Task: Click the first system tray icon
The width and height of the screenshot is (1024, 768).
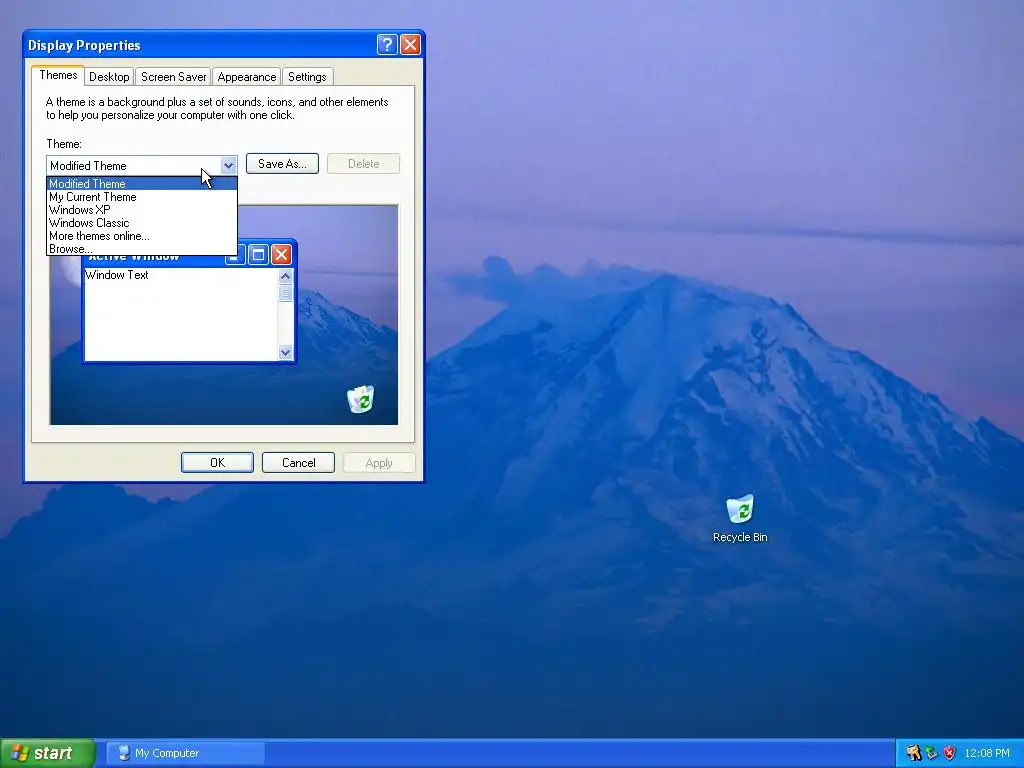Action: pyautogui.click(x=913, y=753)
